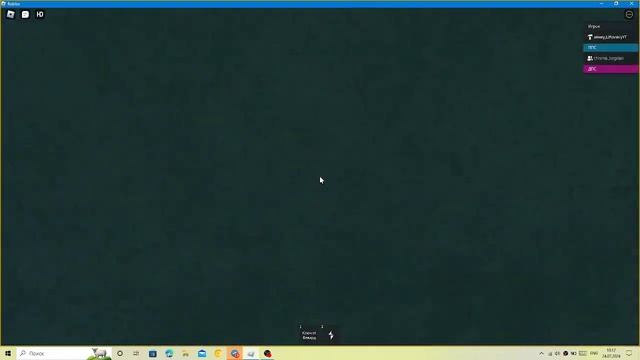Open Cortana circle icon on taskbar
This screenshot has width=640, height=360.
coord(120,353)
